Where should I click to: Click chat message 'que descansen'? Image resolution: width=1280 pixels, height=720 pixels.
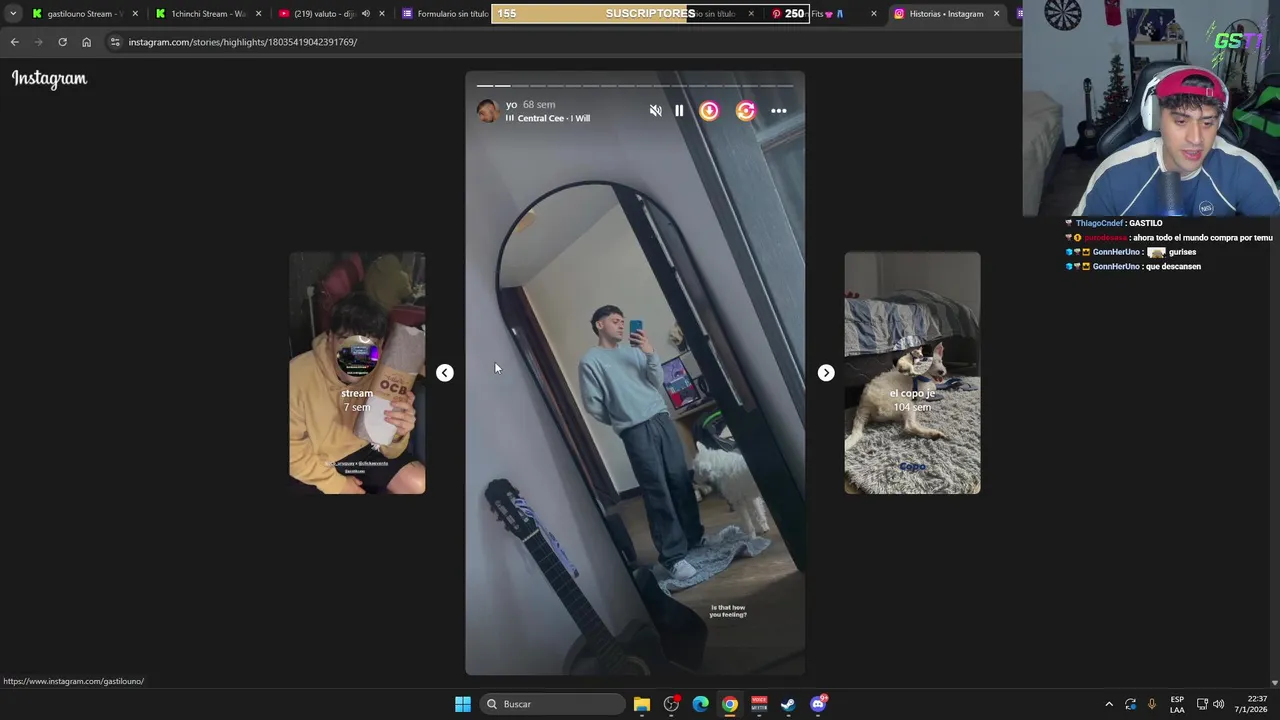coord(1174,267)
